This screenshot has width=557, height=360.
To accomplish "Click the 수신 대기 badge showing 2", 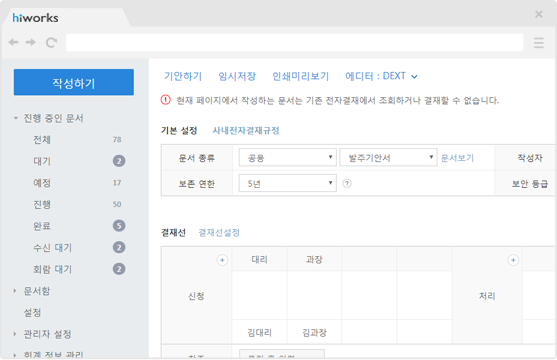I will pos(119,247).
